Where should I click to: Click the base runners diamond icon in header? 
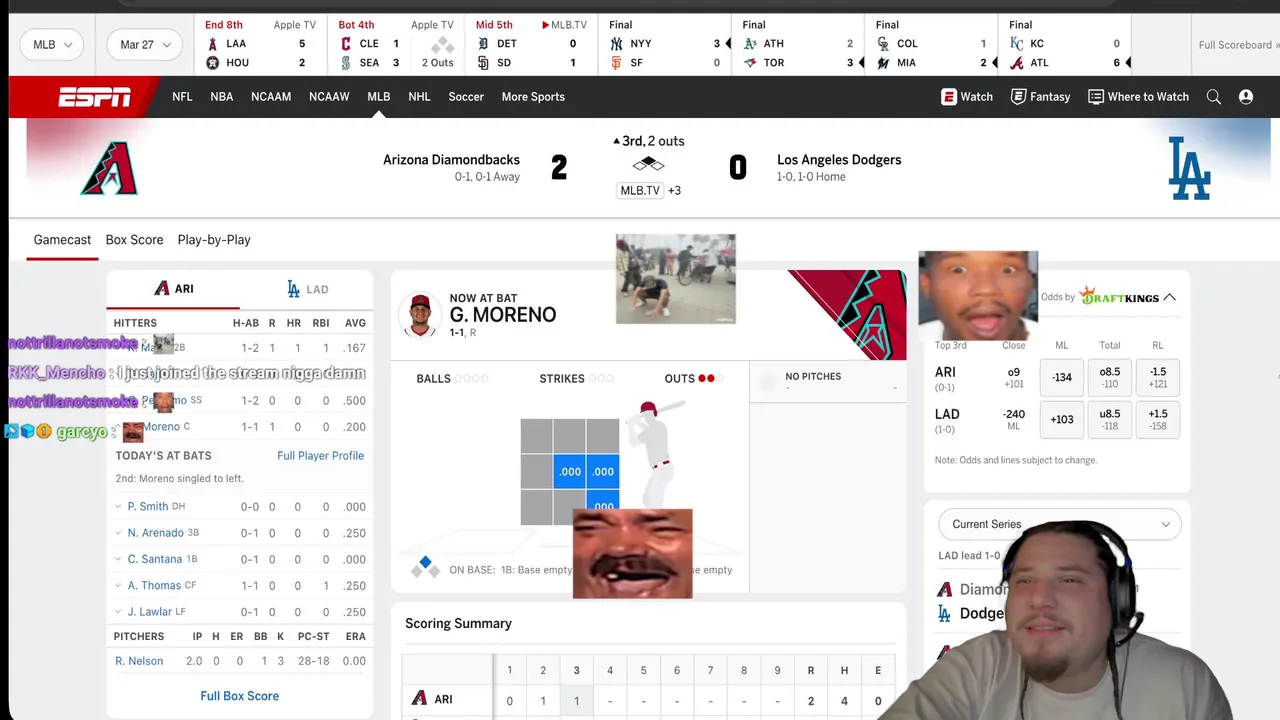[648, 164]
